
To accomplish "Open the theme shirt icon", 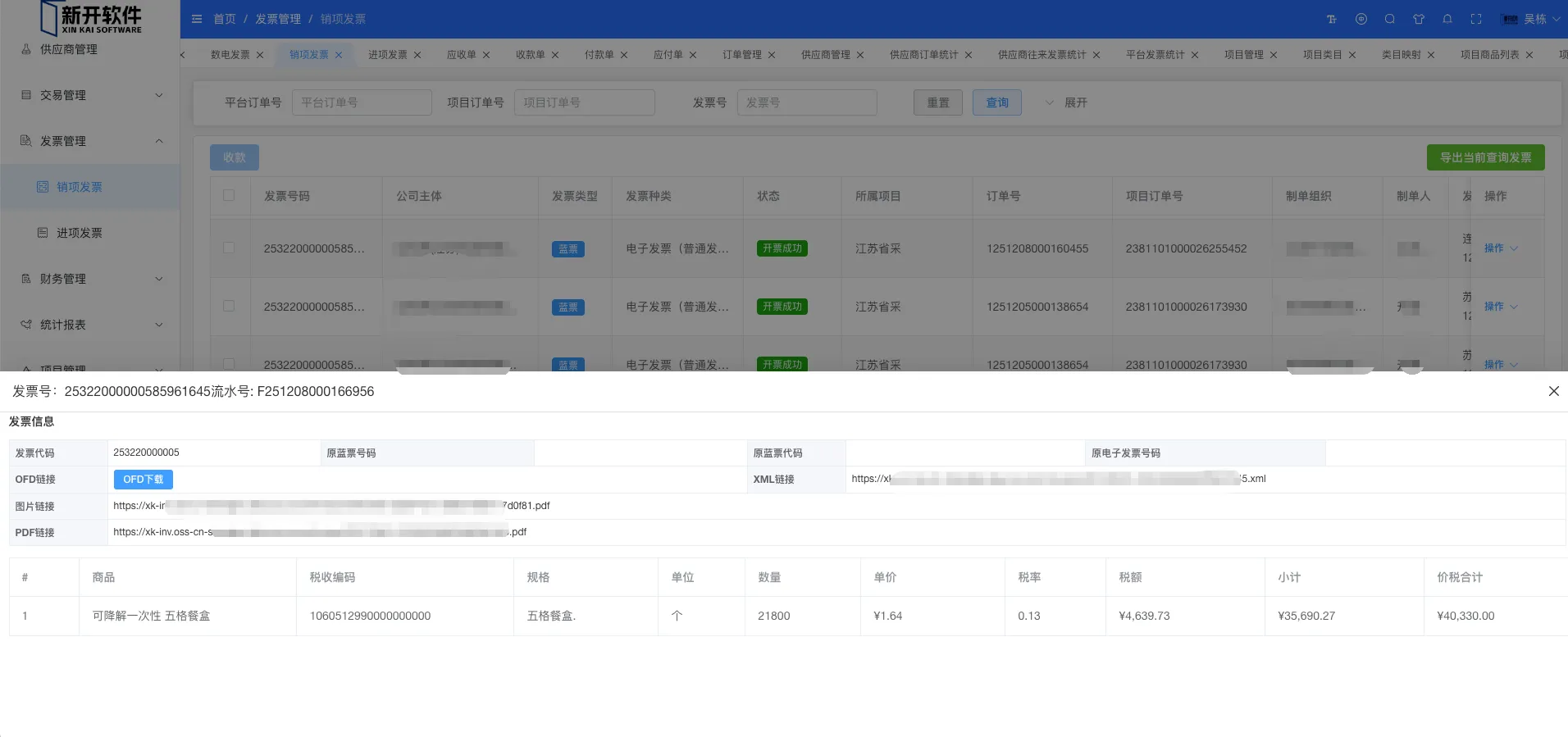I will point(1419,19).
